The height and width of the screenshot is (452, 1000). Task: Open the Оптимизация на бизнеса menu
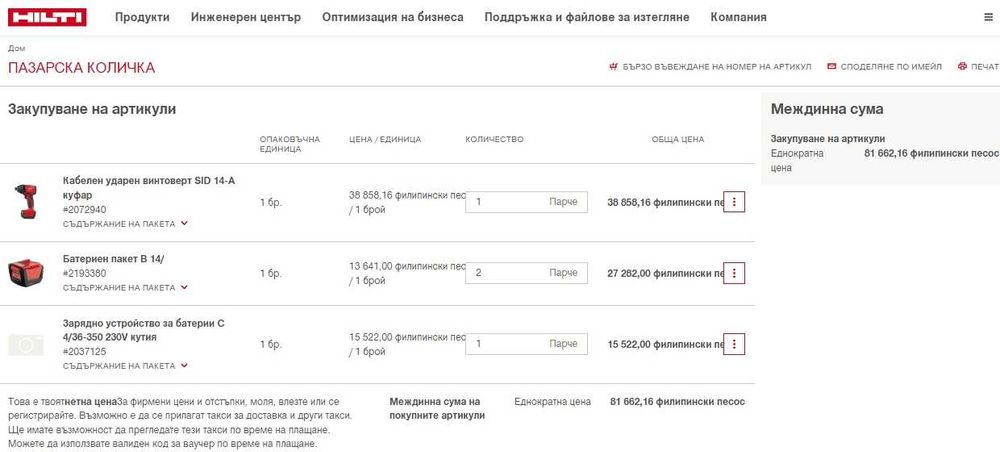tap(393, 17)
